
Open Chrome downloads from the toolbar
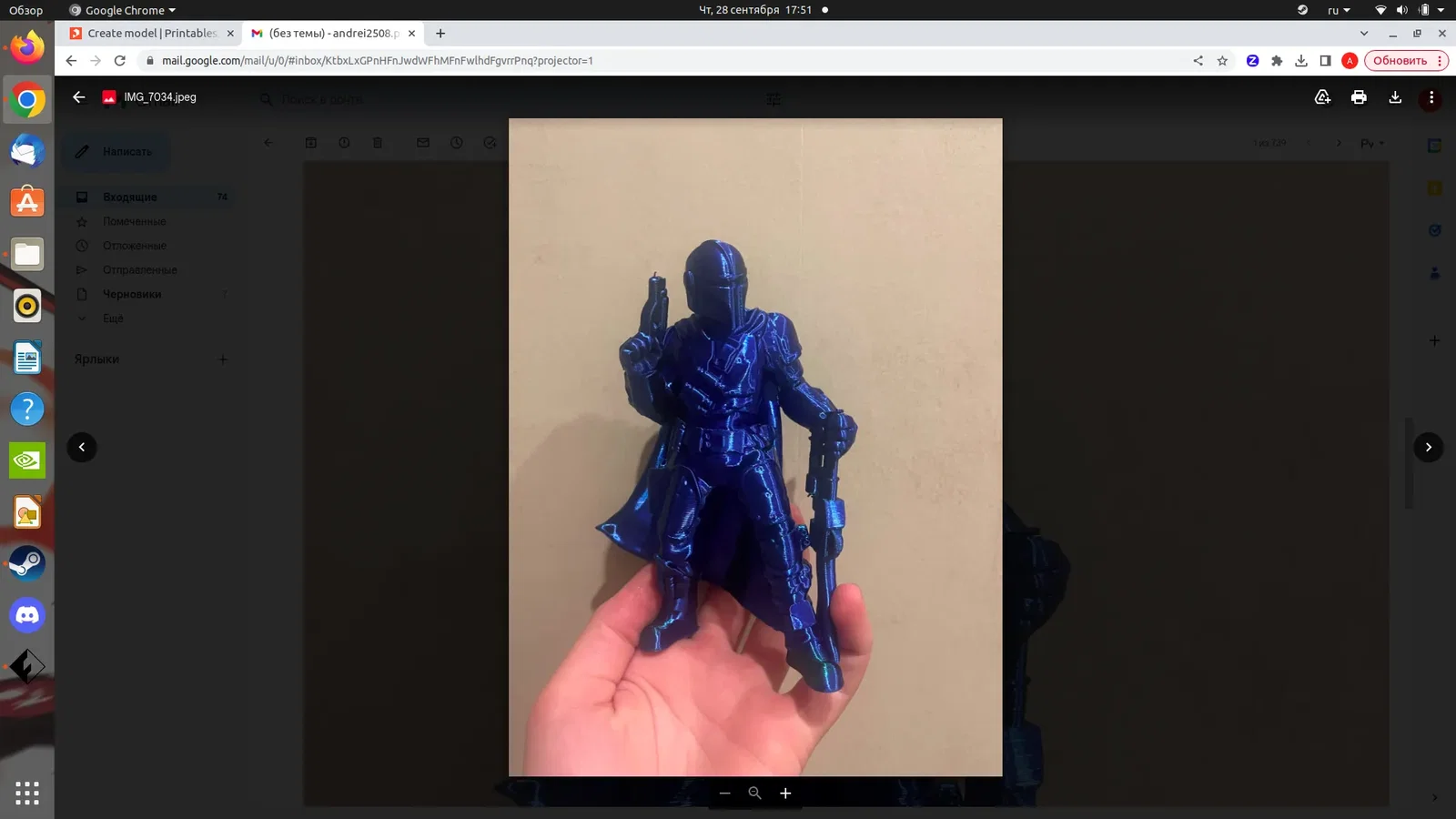tap(1301, 61)
